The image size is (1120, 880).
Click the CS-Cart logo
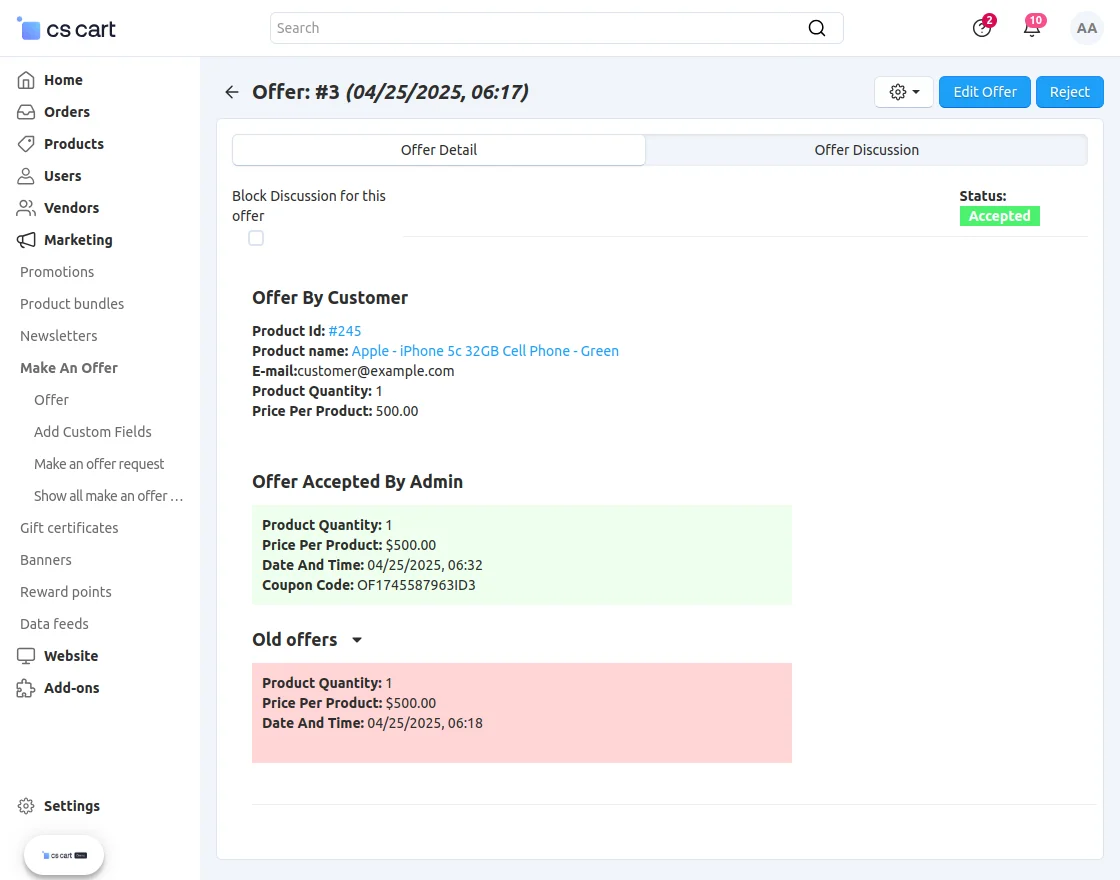click(66, 29)
